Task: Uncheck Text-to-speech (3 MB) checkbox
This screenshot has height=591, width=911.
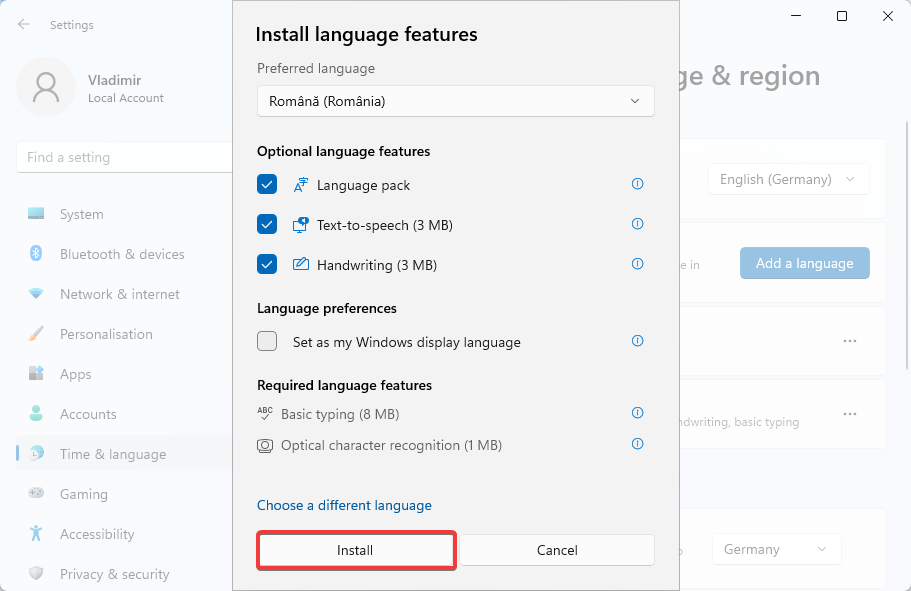Action: click(267, 224)
